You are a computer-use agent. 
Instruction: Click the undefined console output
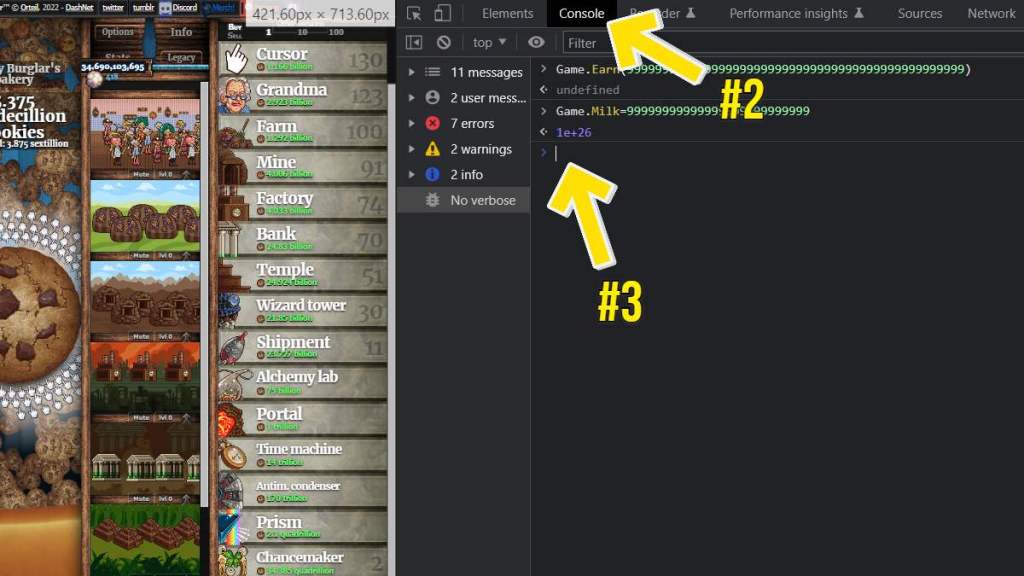tap(587, 89)
